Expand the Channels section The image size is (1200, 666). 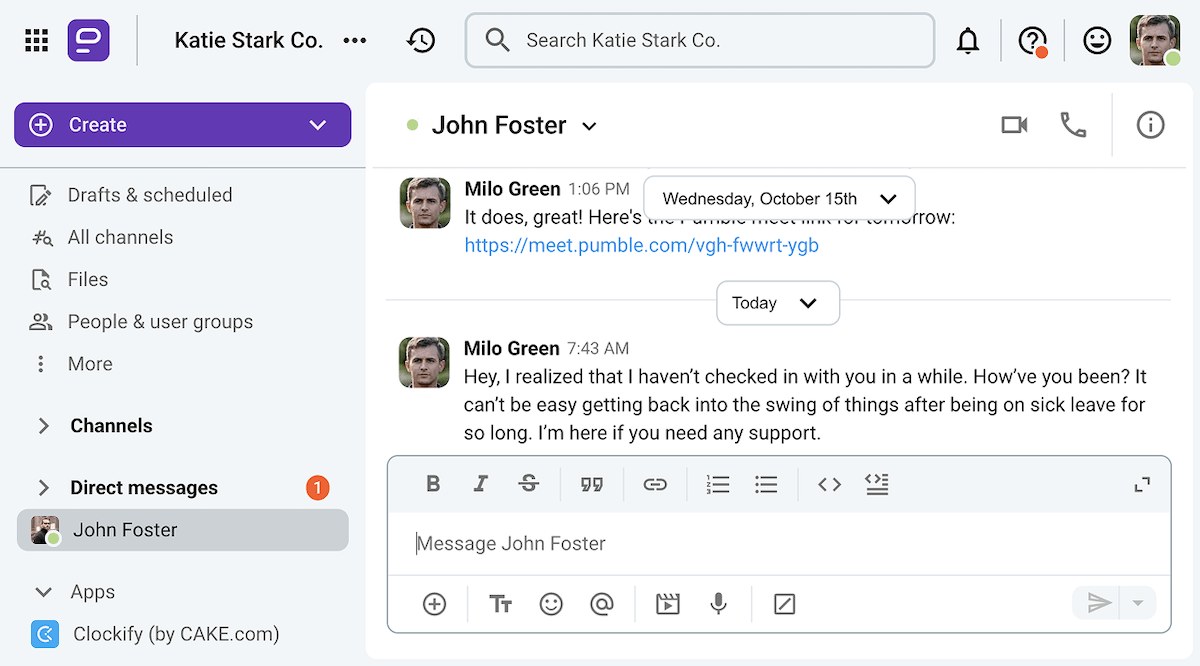pyautogui.click(x=43, y=425)
